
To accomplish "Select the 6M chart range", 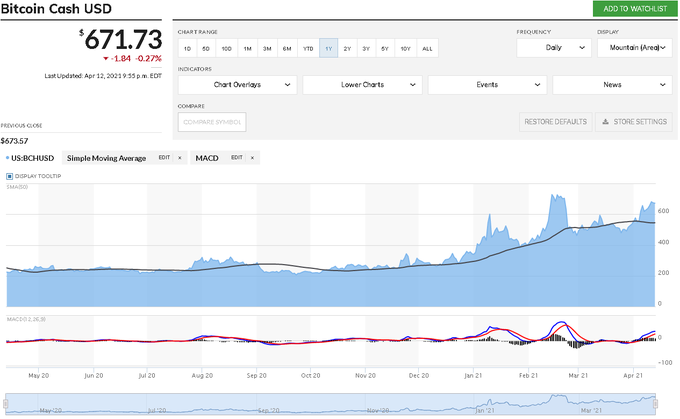I will click(x=287, y=49).
